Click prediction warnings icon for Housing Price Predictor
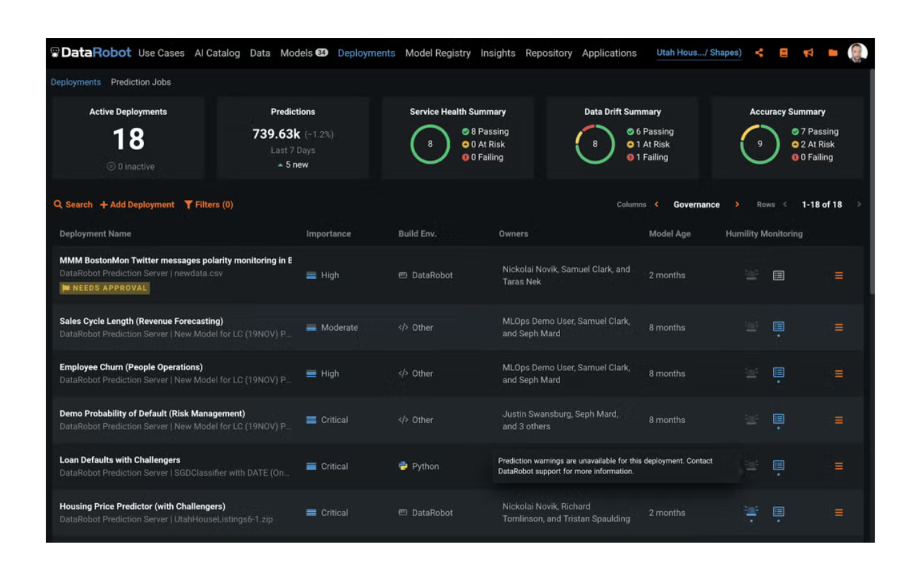The width and height of the screenshot is (914, 580). pyautogui.click(x=751, y=512)
